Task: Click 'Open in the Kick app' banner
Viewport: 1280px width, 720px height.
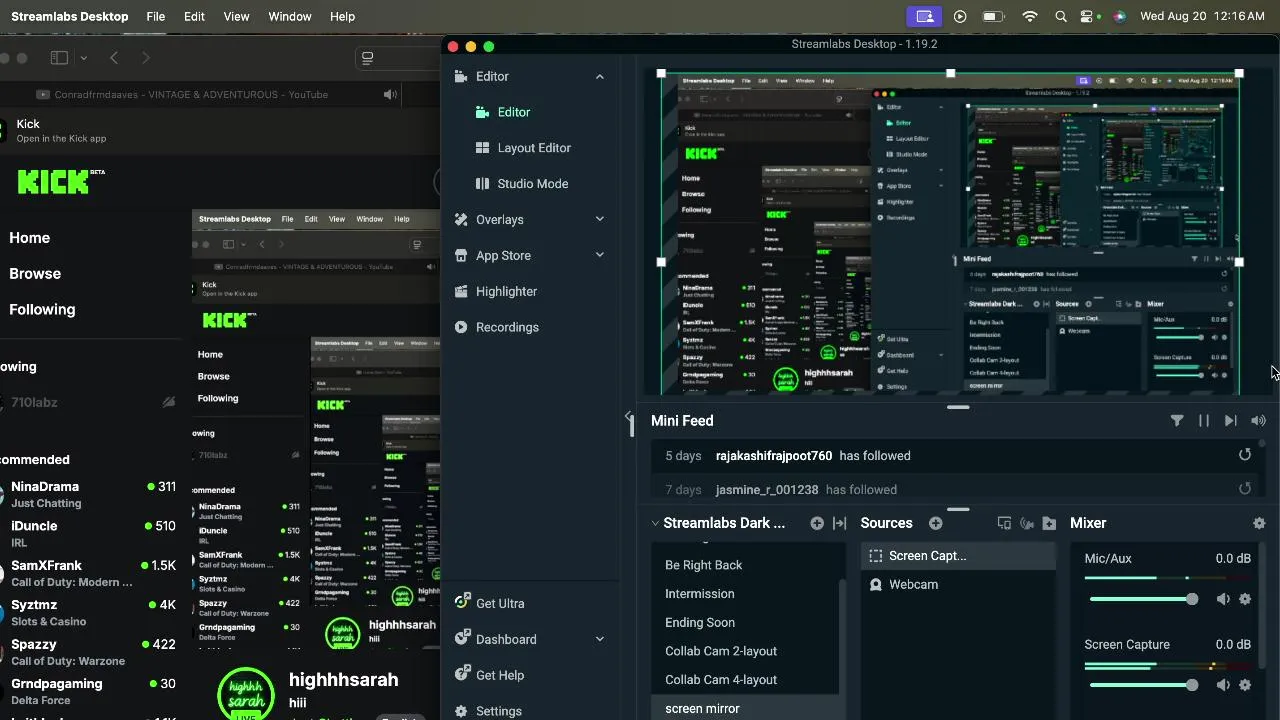Action: 60,139
